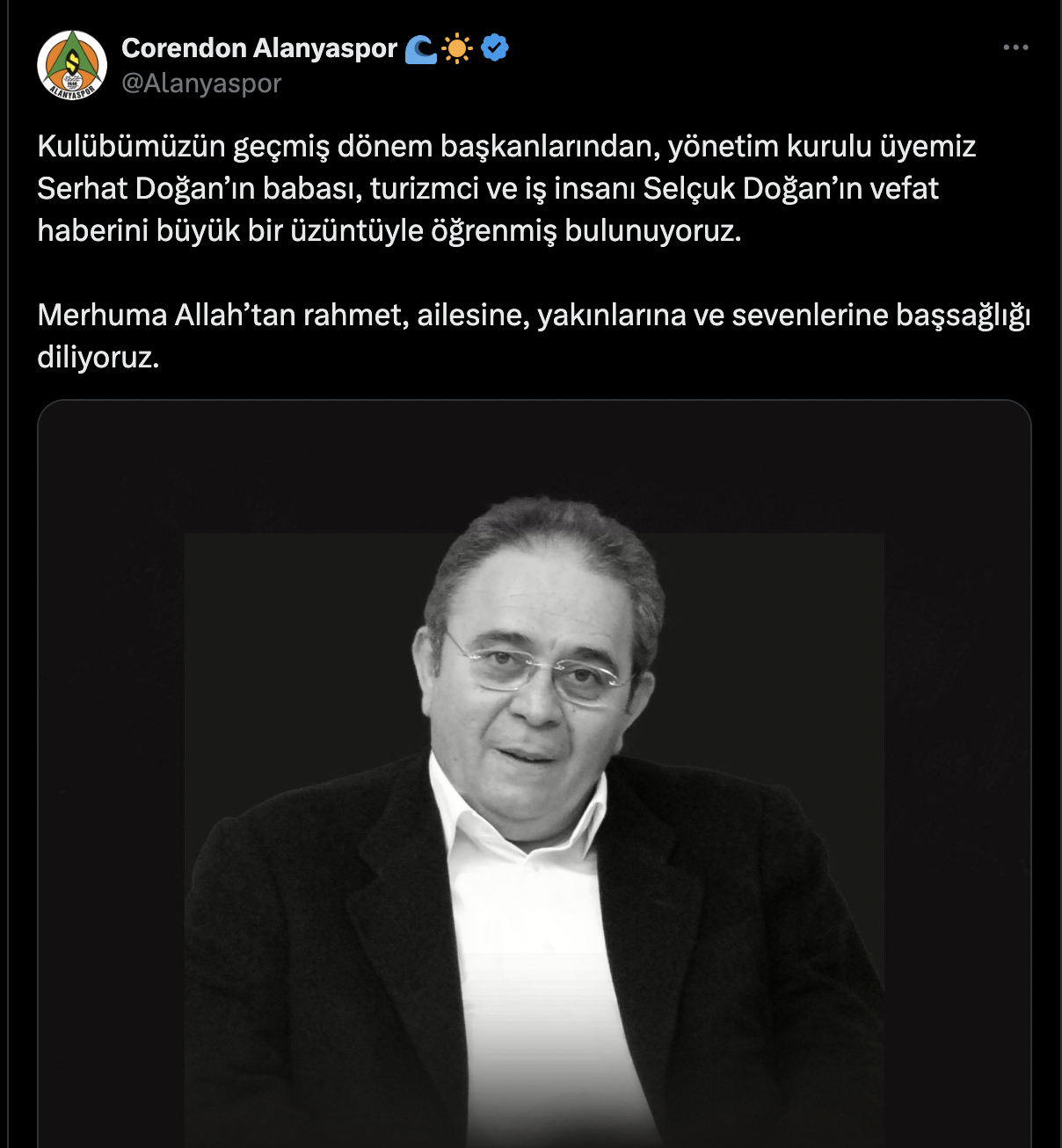Image resolution: width=1062 pixels, height=1148 pixels.
Task: Click the phrase yönetim kurulu üyemiz
Action: (x=822, y=146)
